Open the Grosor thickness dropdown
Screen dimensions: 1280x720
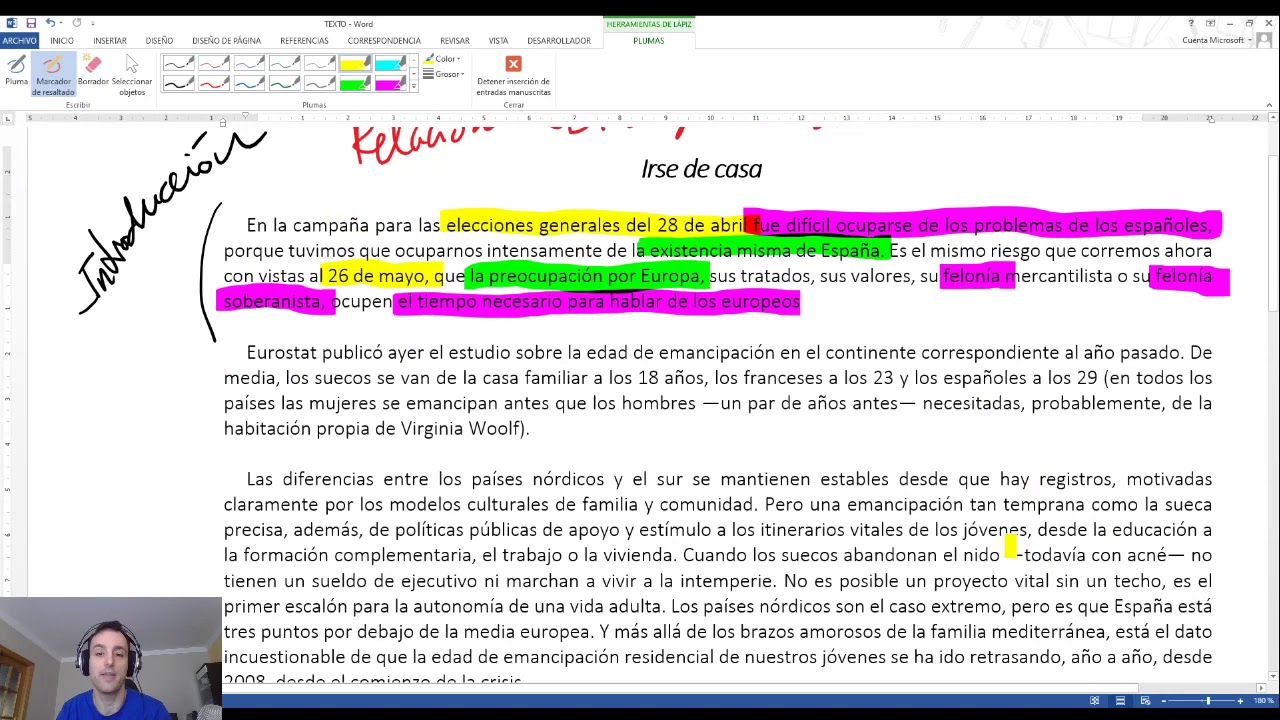(443, 74)
